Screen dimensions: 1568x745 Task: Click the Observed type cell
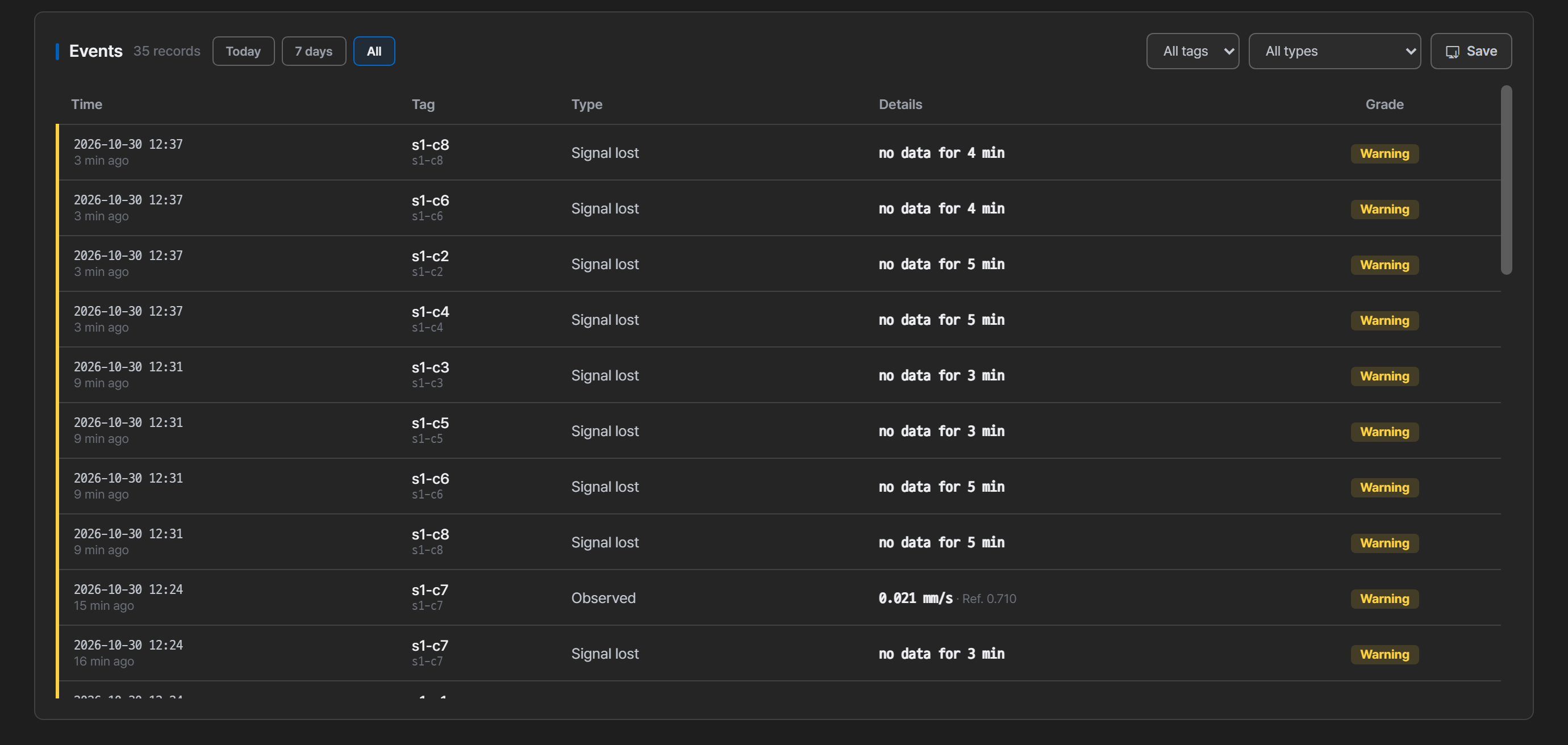(603, 598)
